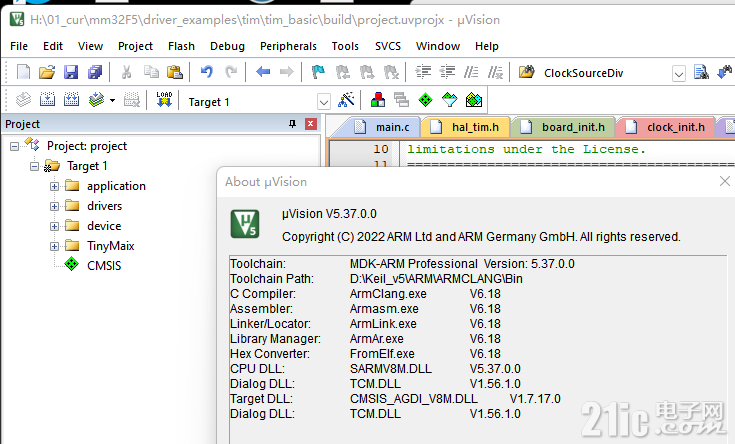Screen dimensions: 735x444
Task: Expand the drivers folder group
Action: [54, 206]
